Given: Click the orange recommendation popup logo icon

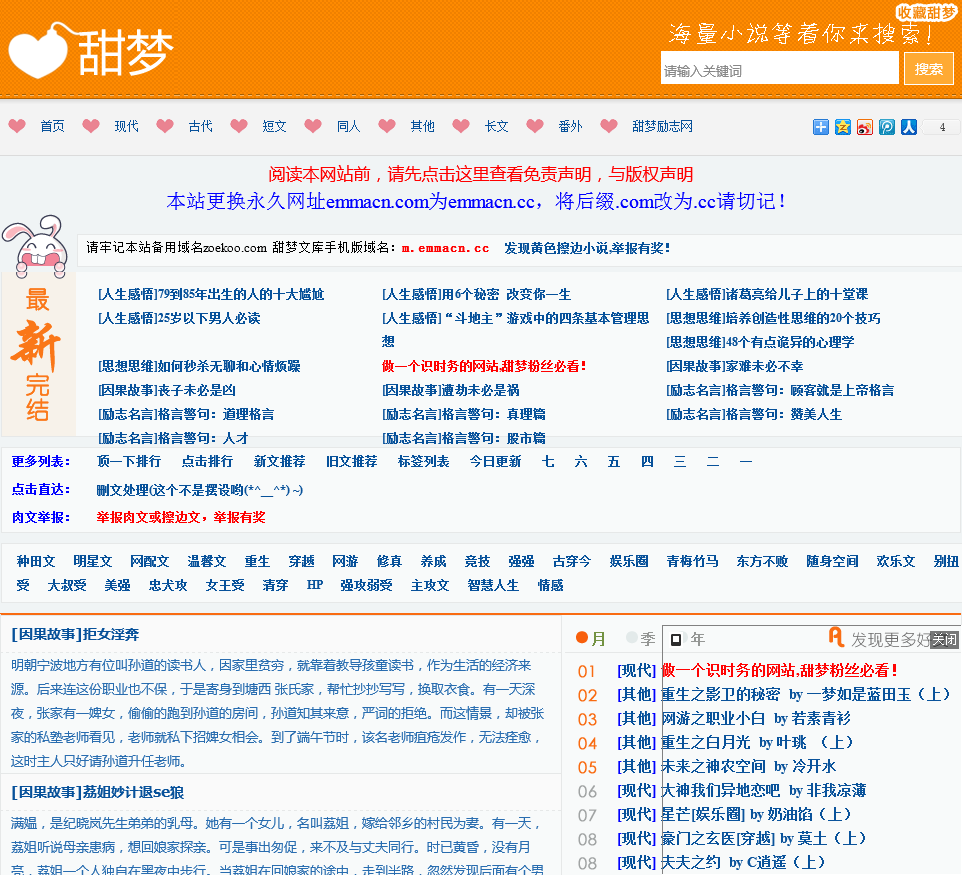Looking at the screenshot, I should [x=836, y=637].
